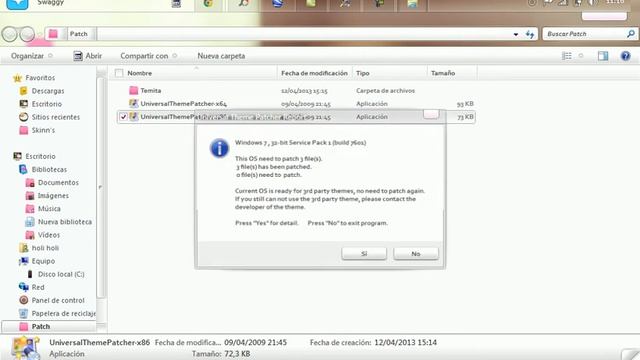Image resolution: width=640 pixels, height=360 pixels.
Task: Go forward with the navigation button
Action: (27, 34)
